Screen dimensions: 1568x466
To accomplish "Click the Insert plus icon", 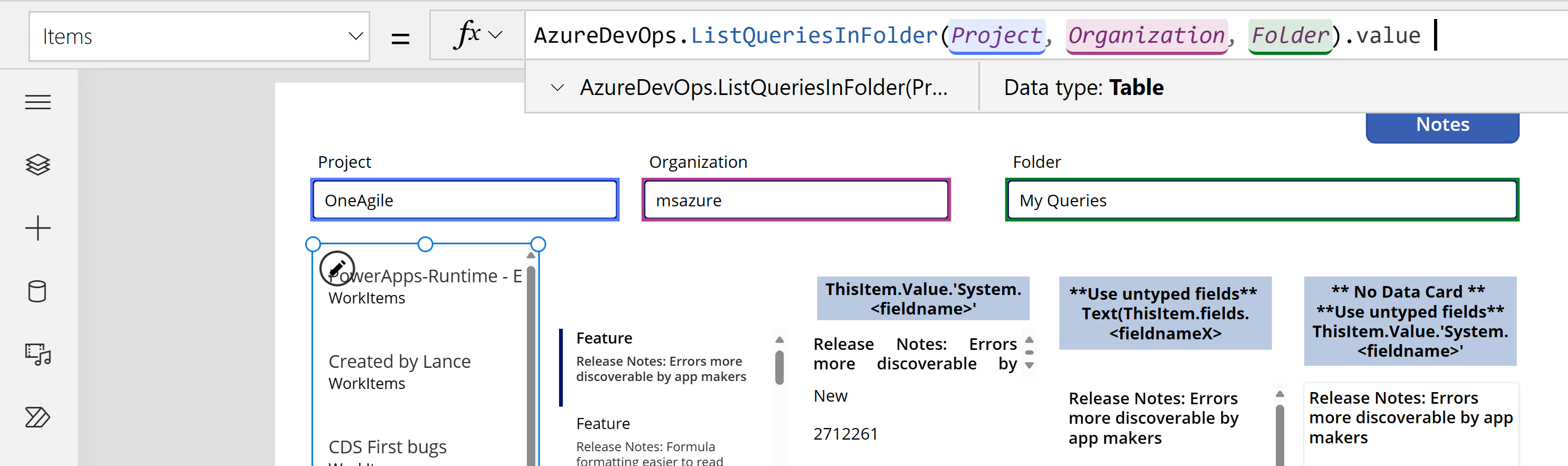I will click(38, 228).
